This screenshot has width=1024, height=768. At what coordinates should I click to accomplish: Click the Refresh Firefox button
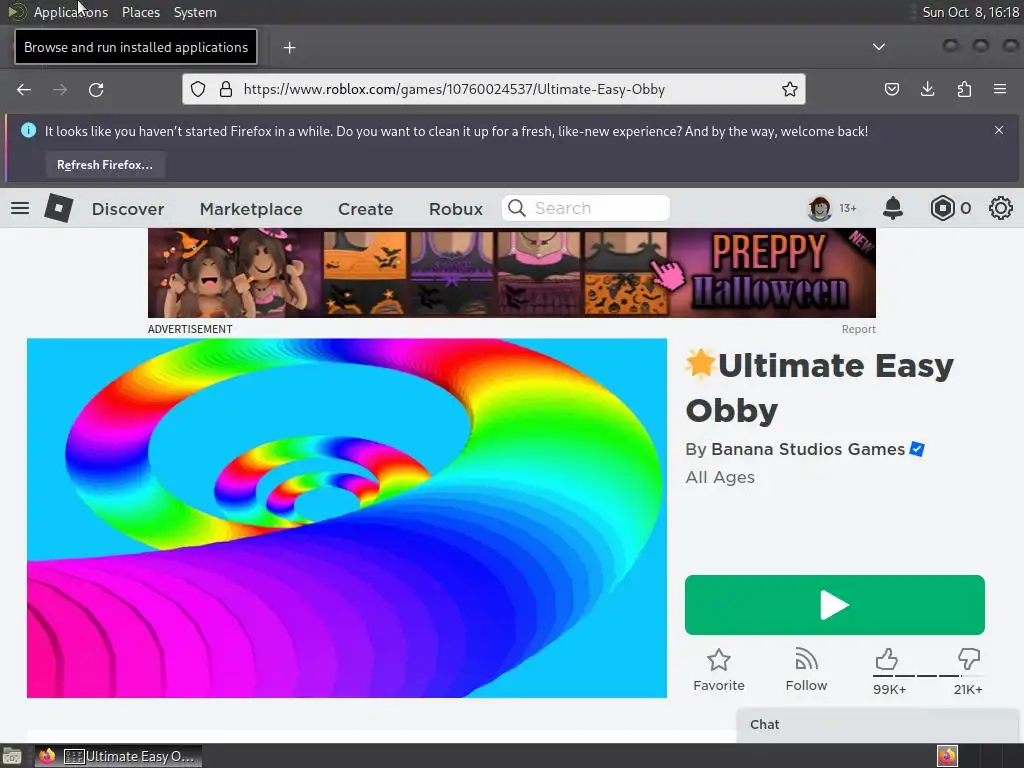pyautogui.click(x=105, y=165)
